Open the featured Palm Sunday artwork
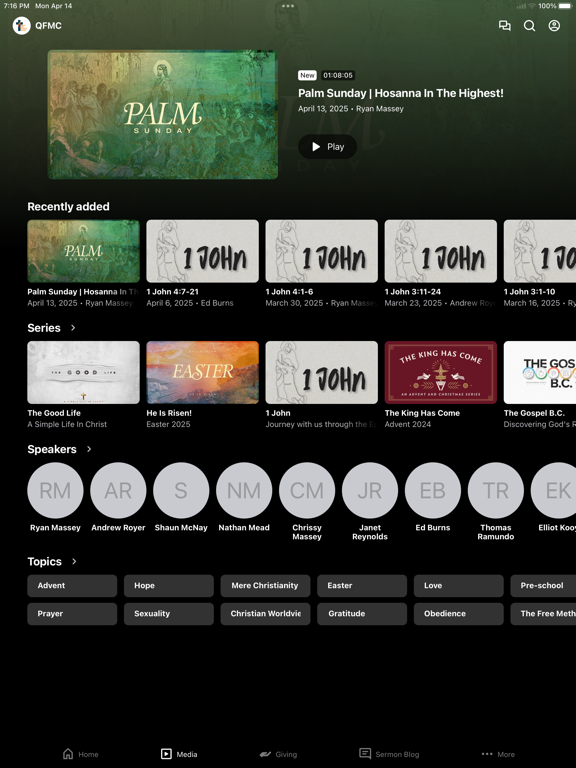 (163, 115)
